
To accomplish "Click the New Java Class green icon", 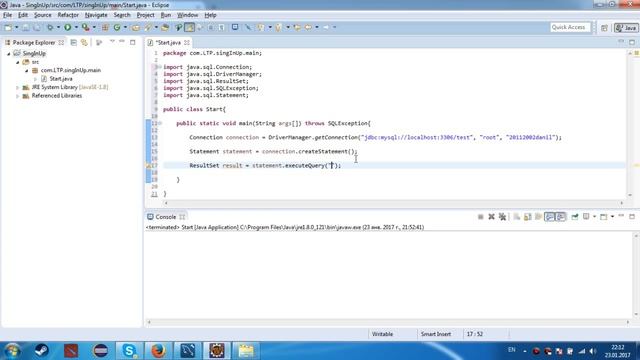I will coord(117,27).
